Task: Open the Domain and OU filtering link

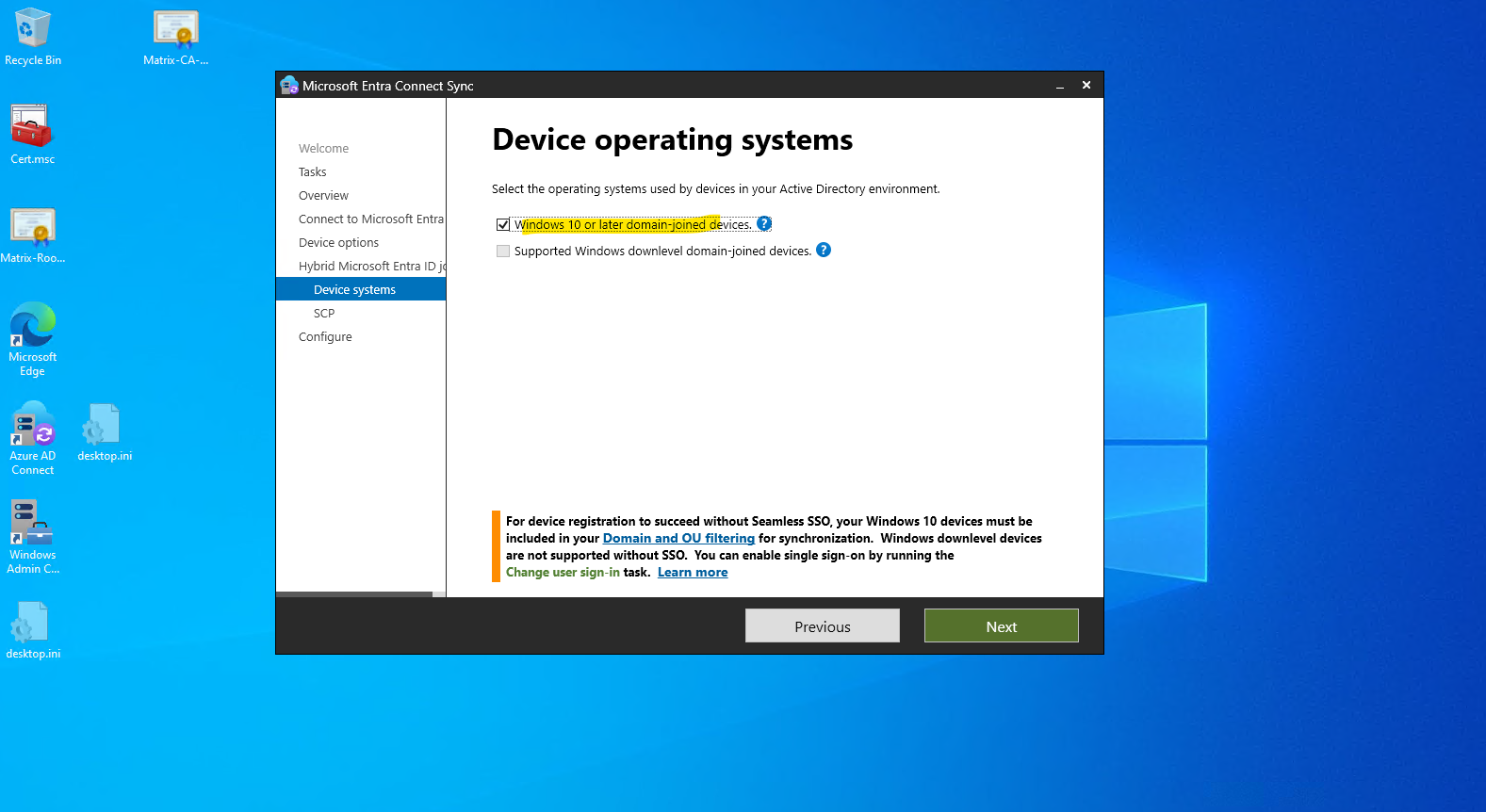Action: pos(678,538)
